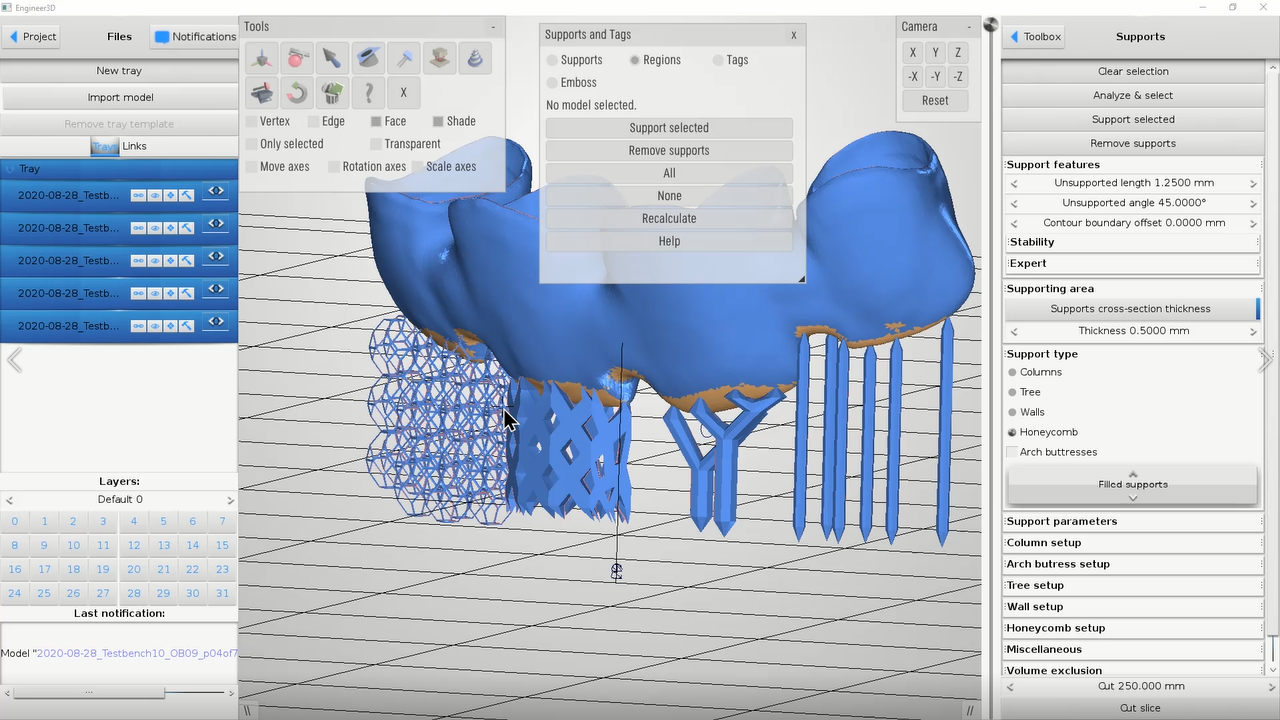Click the Import model button
This screenshot has width=1280, height=720.
(x=120, y=97)
